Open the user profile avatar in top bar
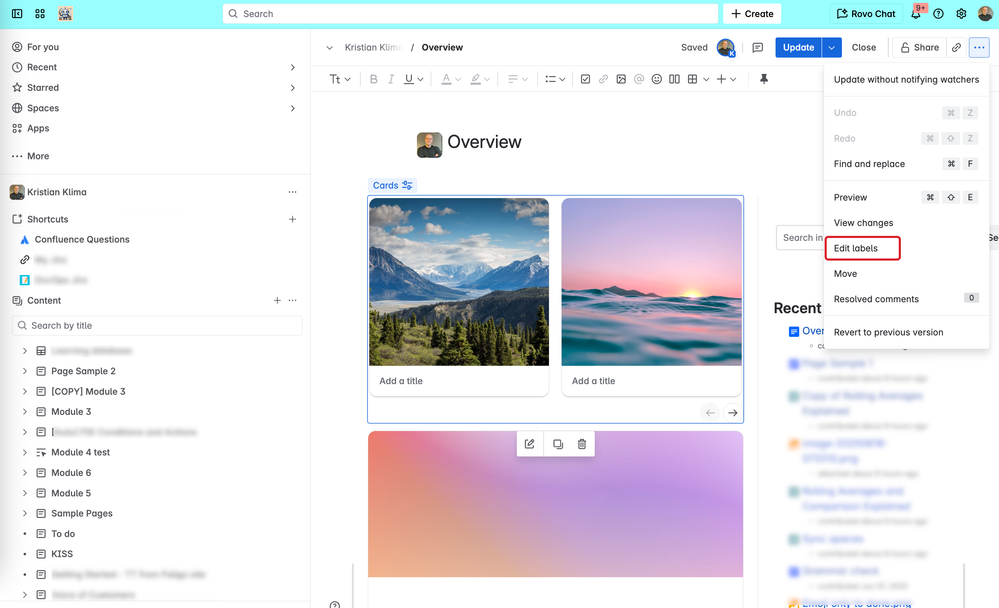This screenshot has width=999, height=608. 985,13
